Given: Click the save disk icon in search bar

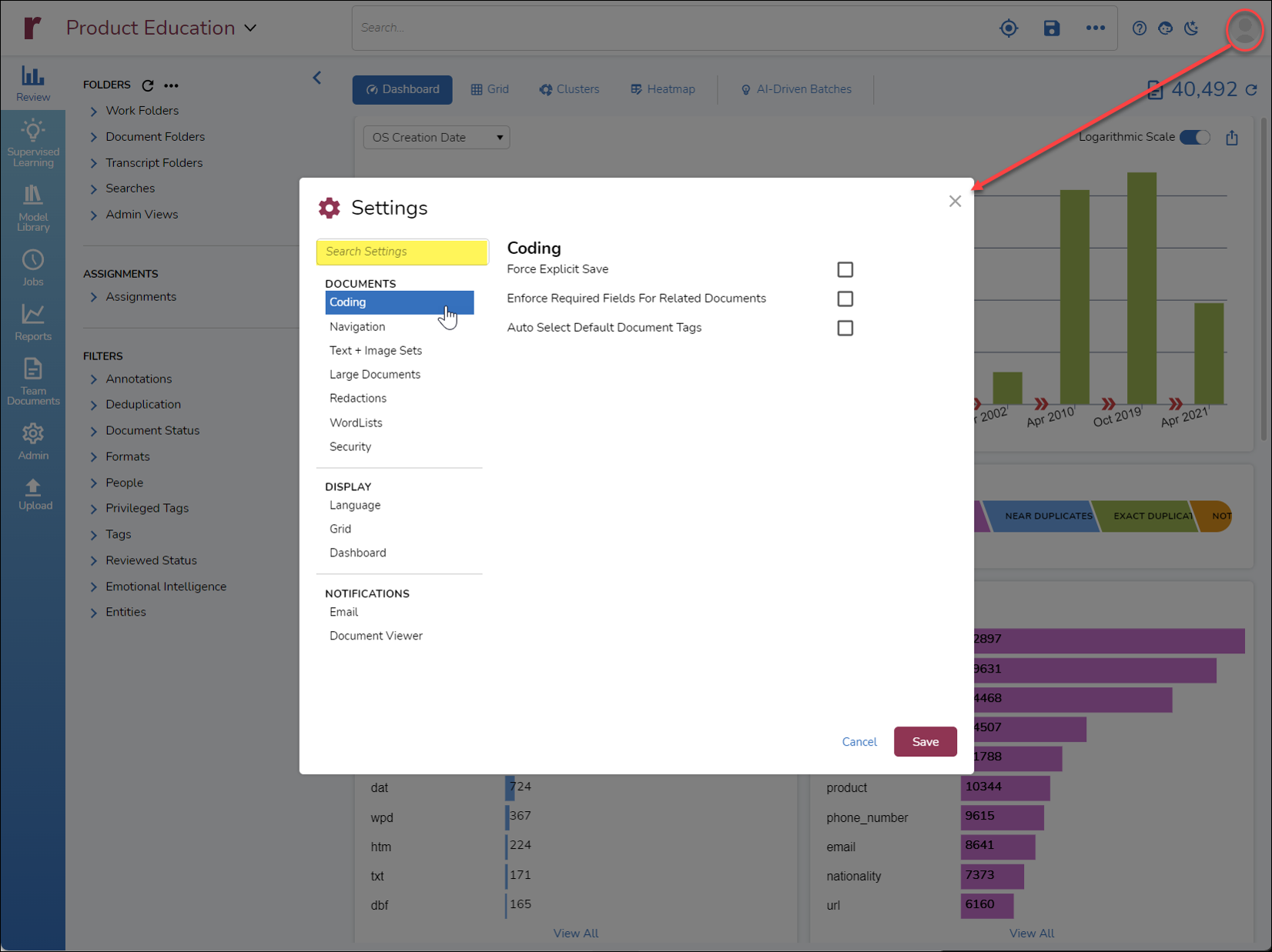Looking at the screenshot, I should (1052, 28).
